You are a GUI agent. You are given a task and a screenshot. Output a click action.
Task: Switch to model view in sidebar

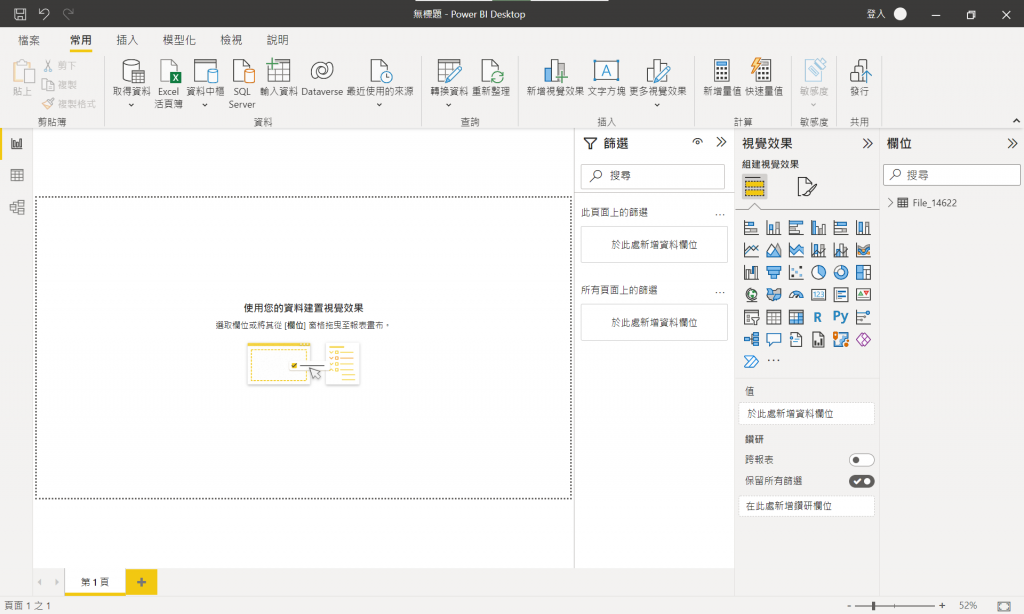(x=17, y=208)
